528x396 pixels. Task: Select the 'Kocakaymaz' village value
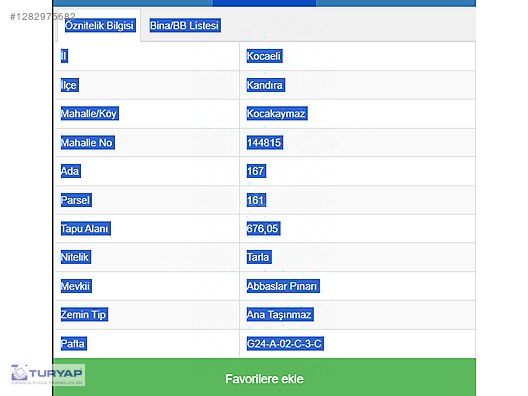click(277, 113)
